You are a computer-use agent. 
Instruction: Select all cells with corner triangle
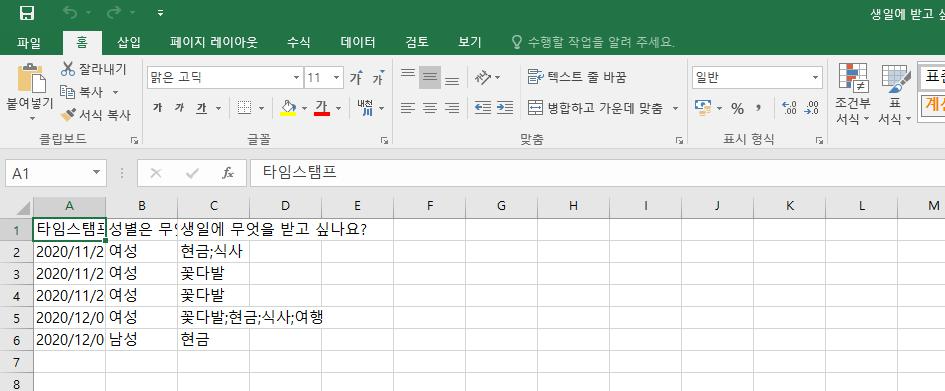click(x=23, y=208)
